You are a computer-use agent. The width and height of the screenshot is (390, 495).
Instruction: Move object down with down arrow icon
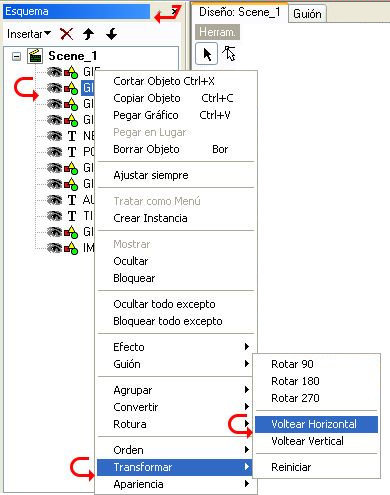click(112, 34)
